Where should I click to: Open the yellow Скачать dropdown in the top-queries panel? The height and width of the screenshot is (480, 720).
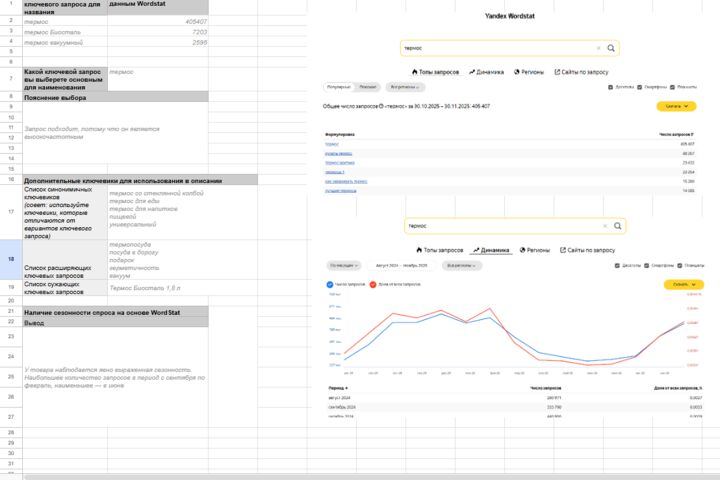click(x=676, y=106)
